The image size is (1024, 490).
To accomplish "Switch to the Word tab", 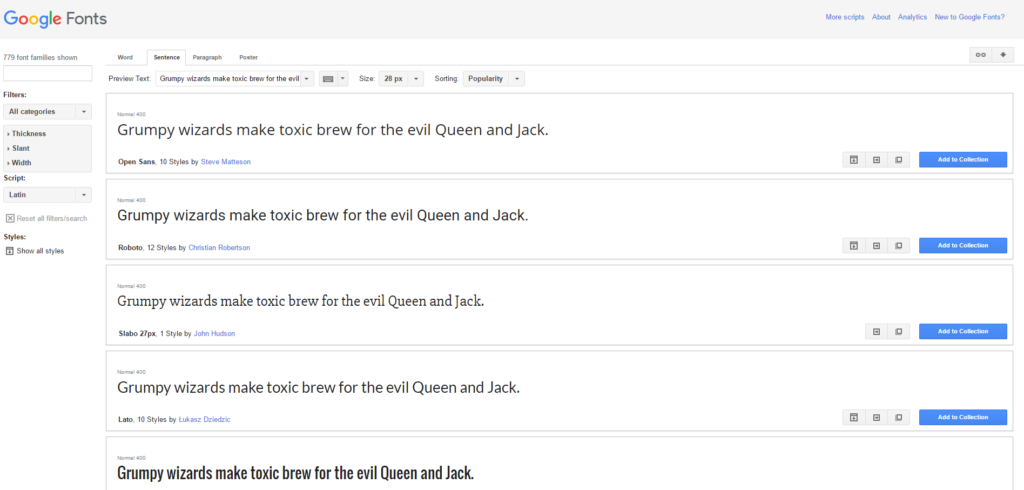I will 125,57.
